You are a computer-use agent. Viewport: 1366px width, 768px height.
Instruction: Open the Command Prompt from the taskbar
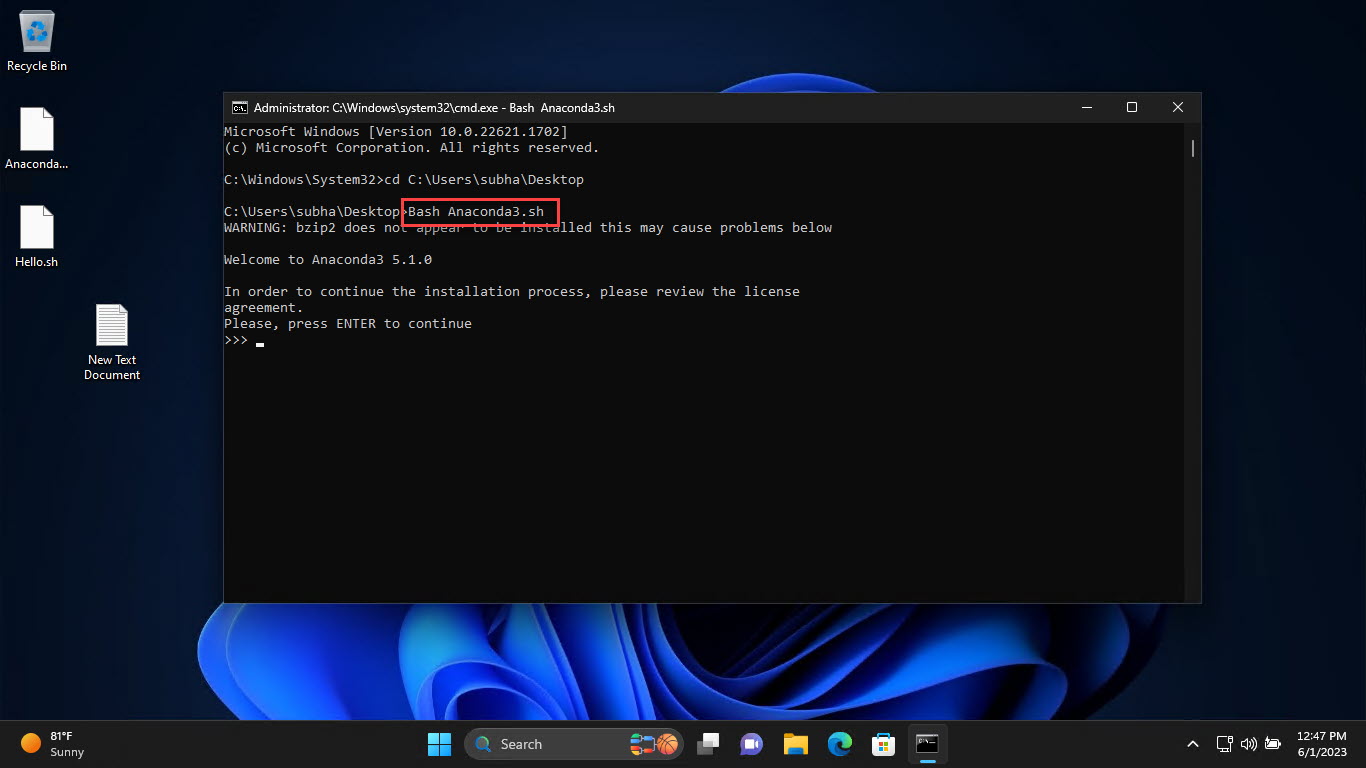tap(926, 744)
